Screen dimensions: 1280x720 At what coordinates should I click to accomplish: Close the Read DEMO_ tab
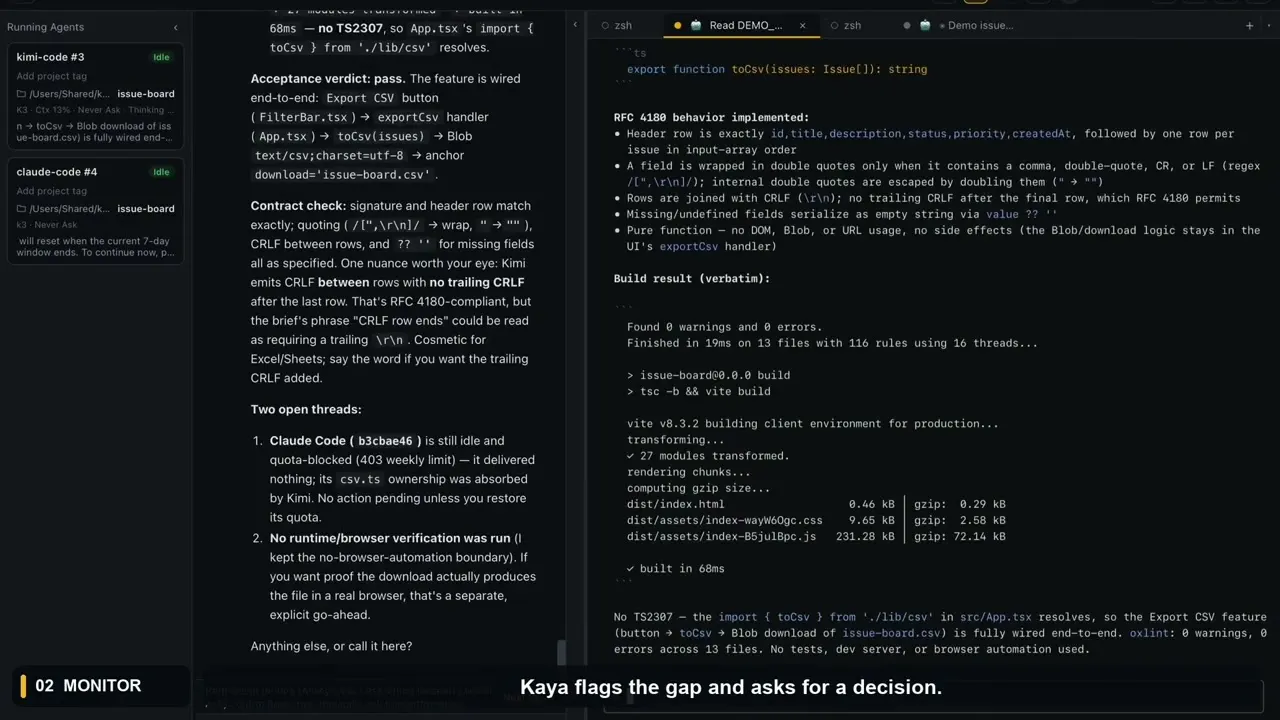802,25
